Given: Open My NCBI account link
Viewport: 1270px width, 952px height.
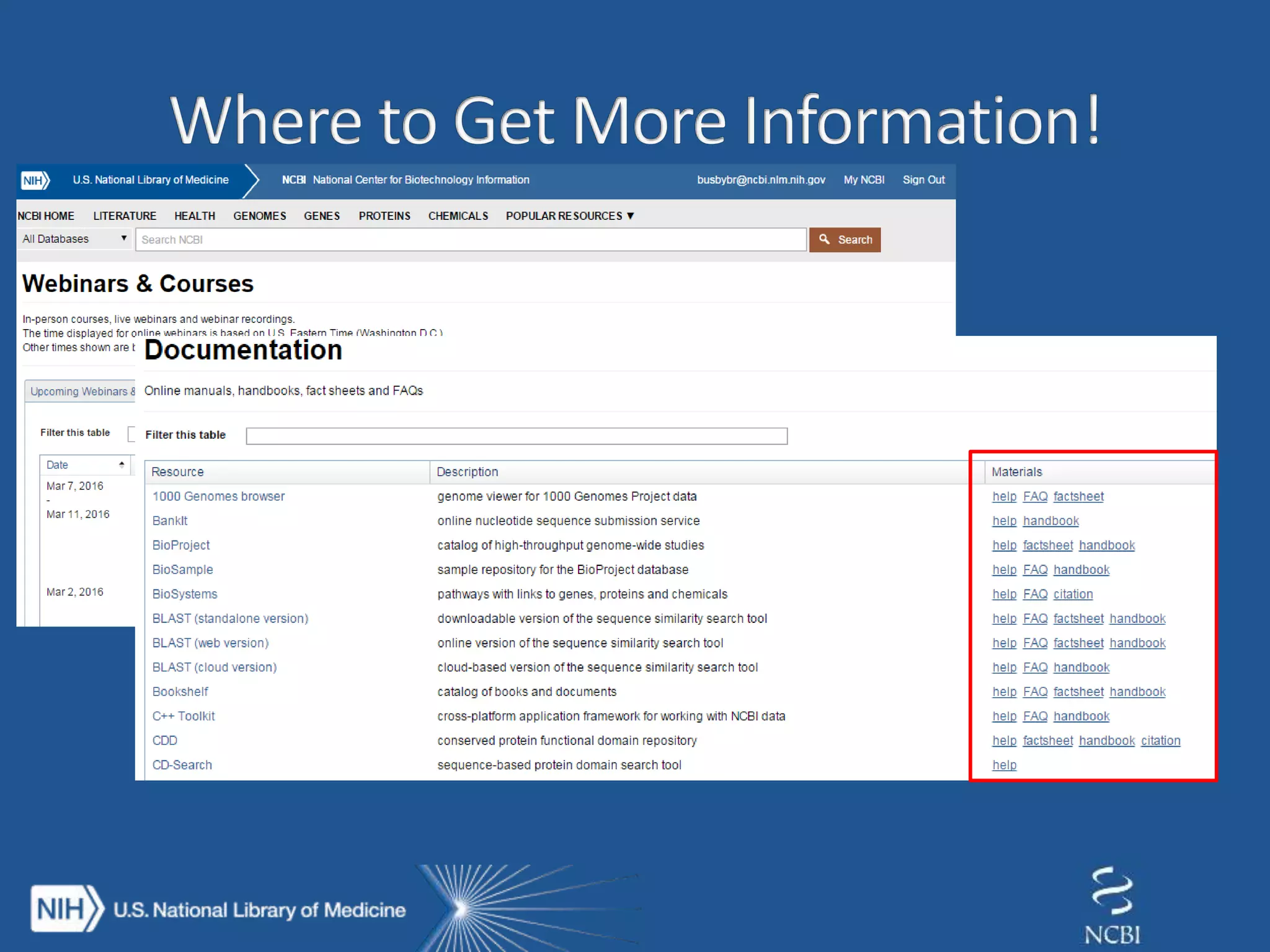Looking at the screenshot, I should (864, 180).
